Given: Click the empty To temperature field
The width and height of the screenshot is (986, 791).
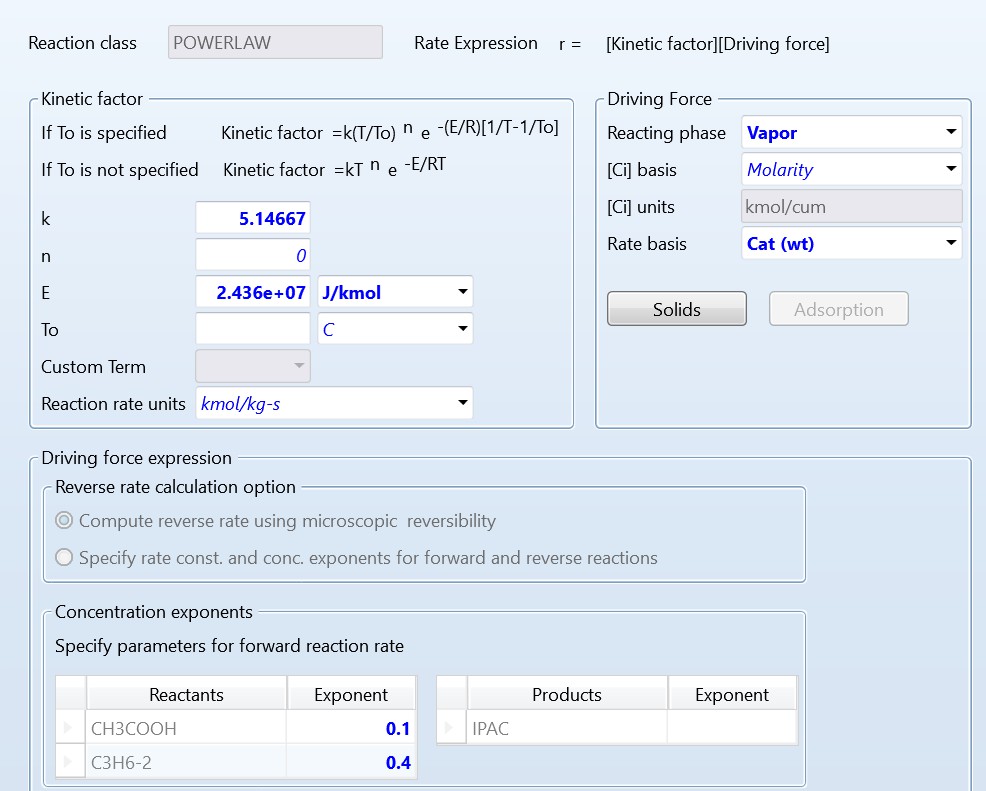Looking at the screenshot, I should click(253, 329).
